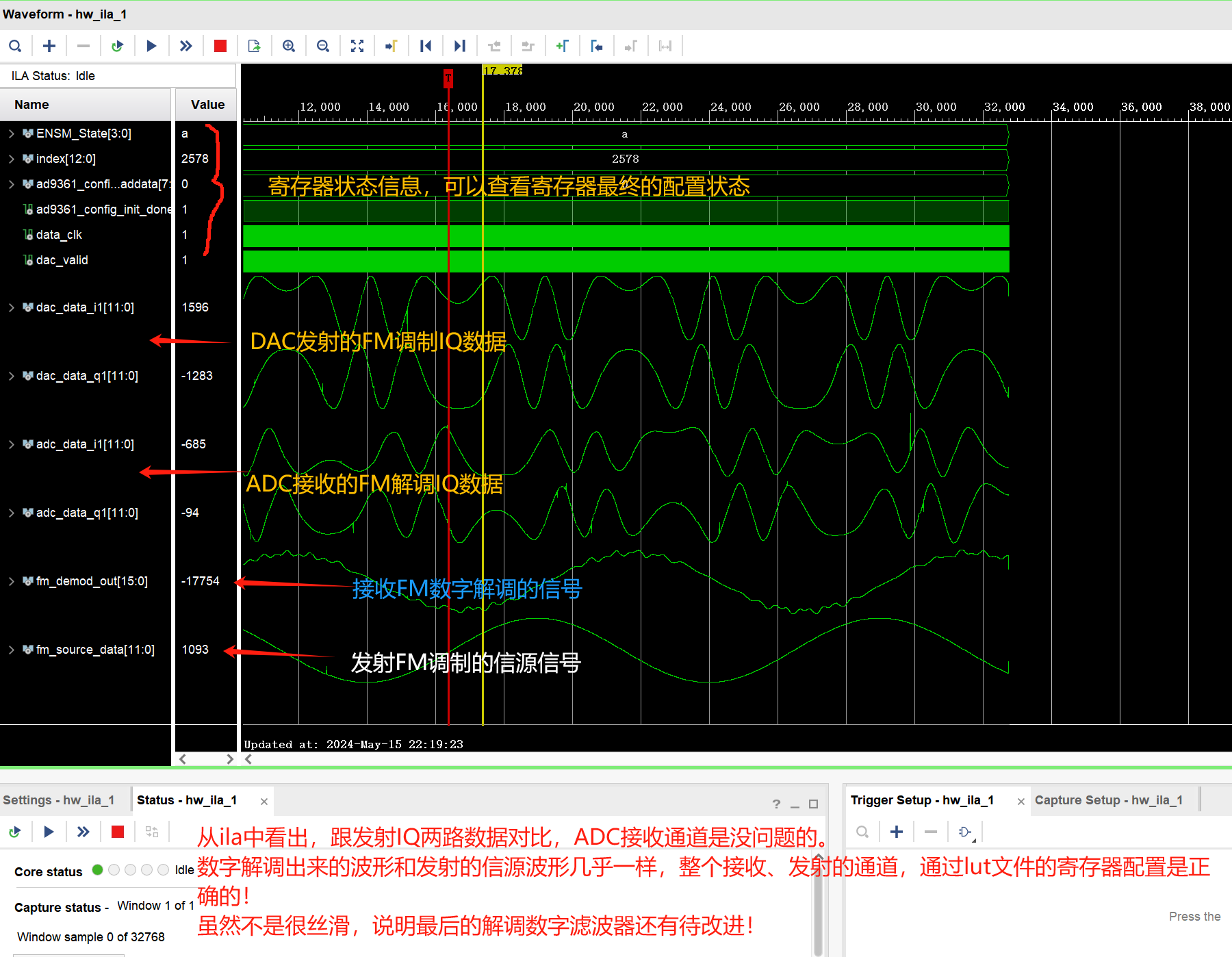Switch to Capture Setup - hw_ila_1 tab

1109,800
